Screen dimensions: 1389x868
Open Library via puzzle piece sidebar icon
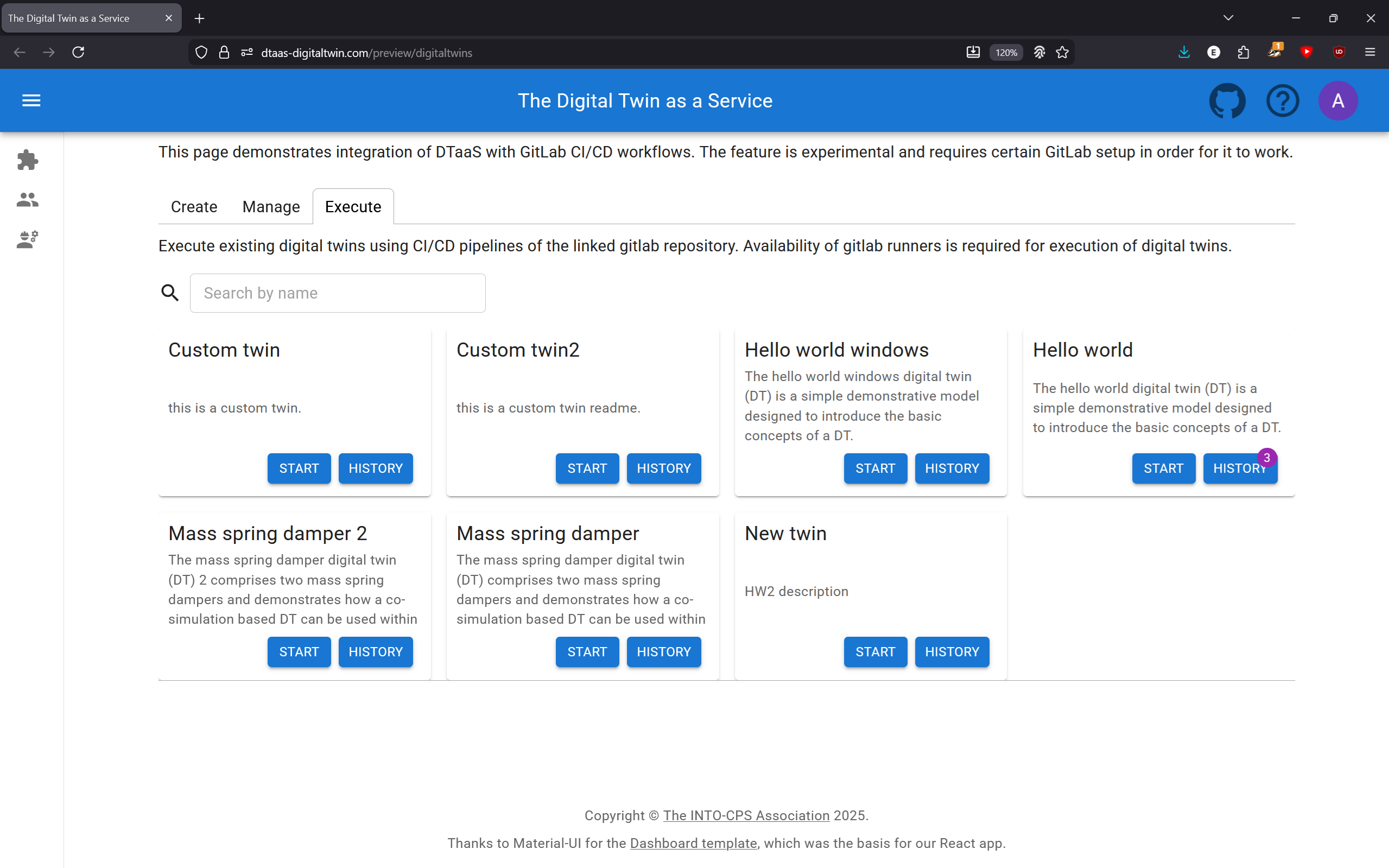click(28, 160)
